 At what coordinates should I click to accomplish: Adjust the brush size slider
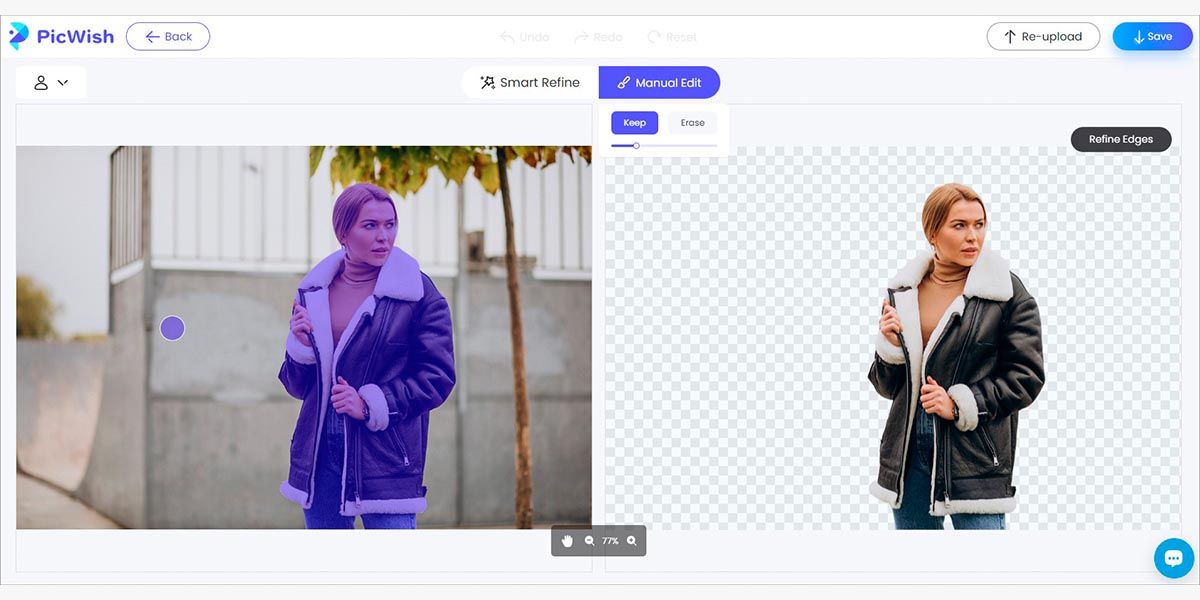[636, 145]
